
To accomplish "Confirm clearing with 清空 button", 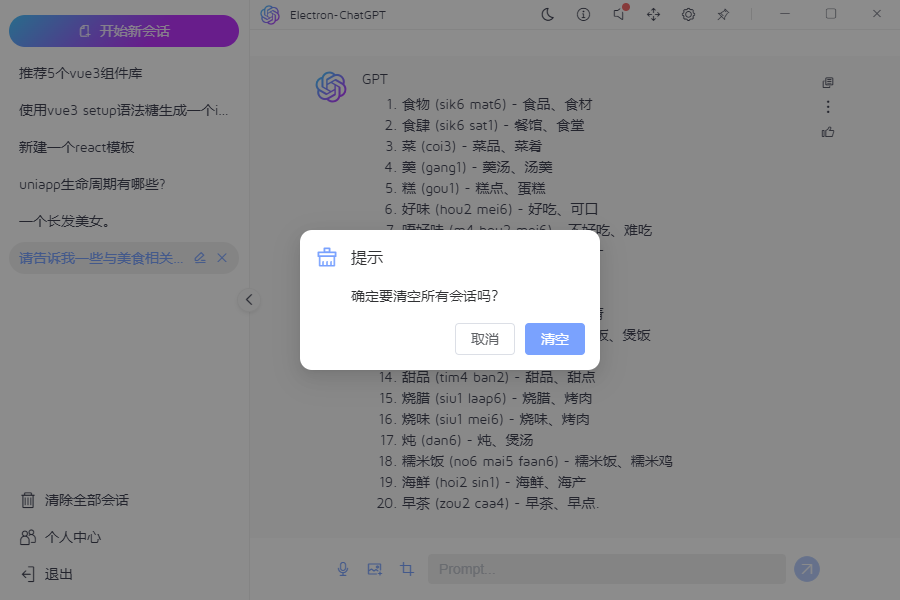I will (555, 339).
